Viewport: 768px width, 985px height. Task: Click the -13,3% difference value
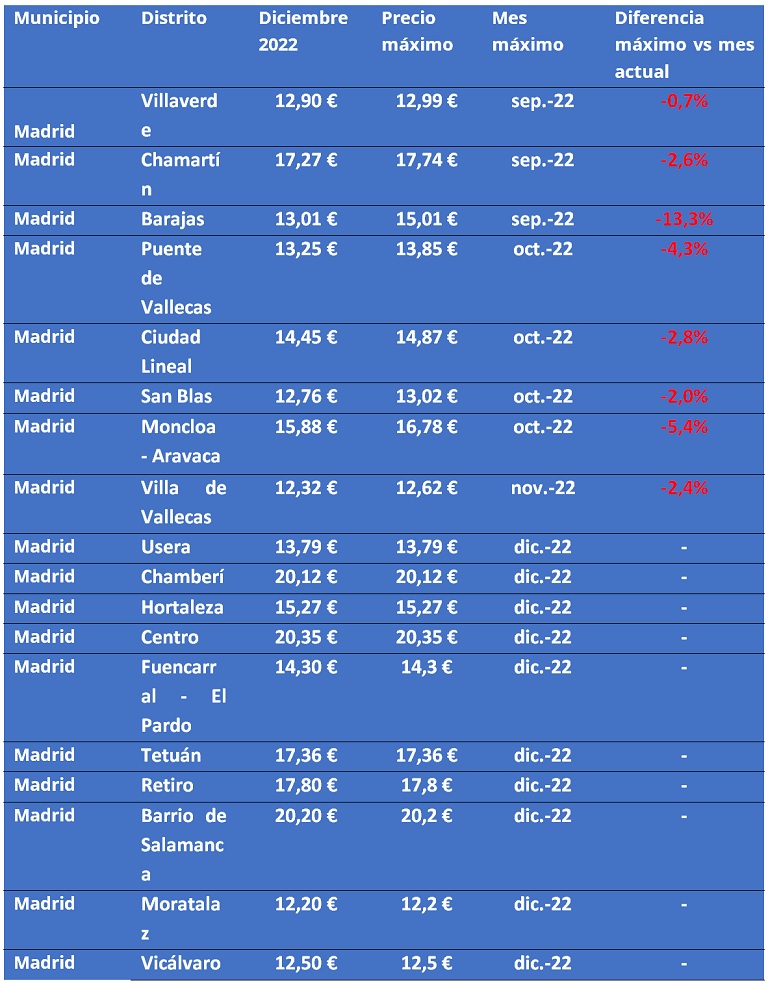click(684, 219)
